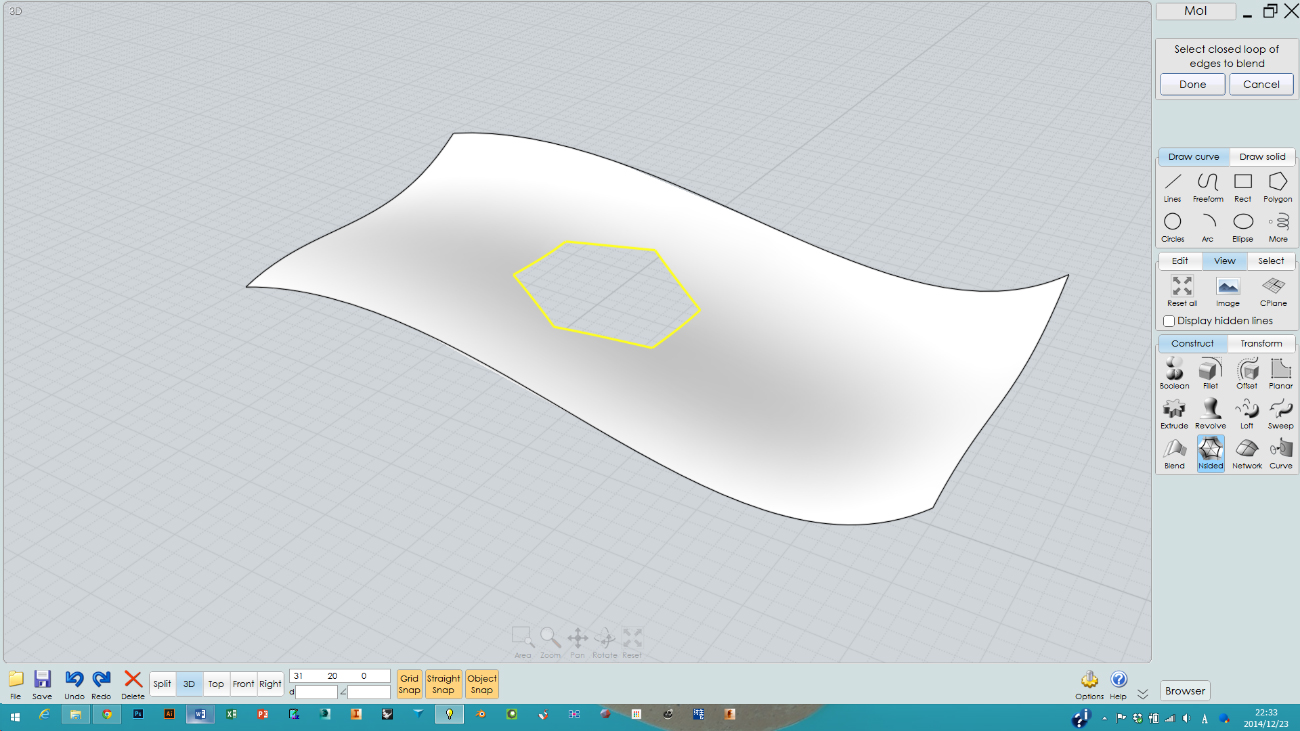Select the Lines drawing tool
The image size is (1300, 731).
1173,186
